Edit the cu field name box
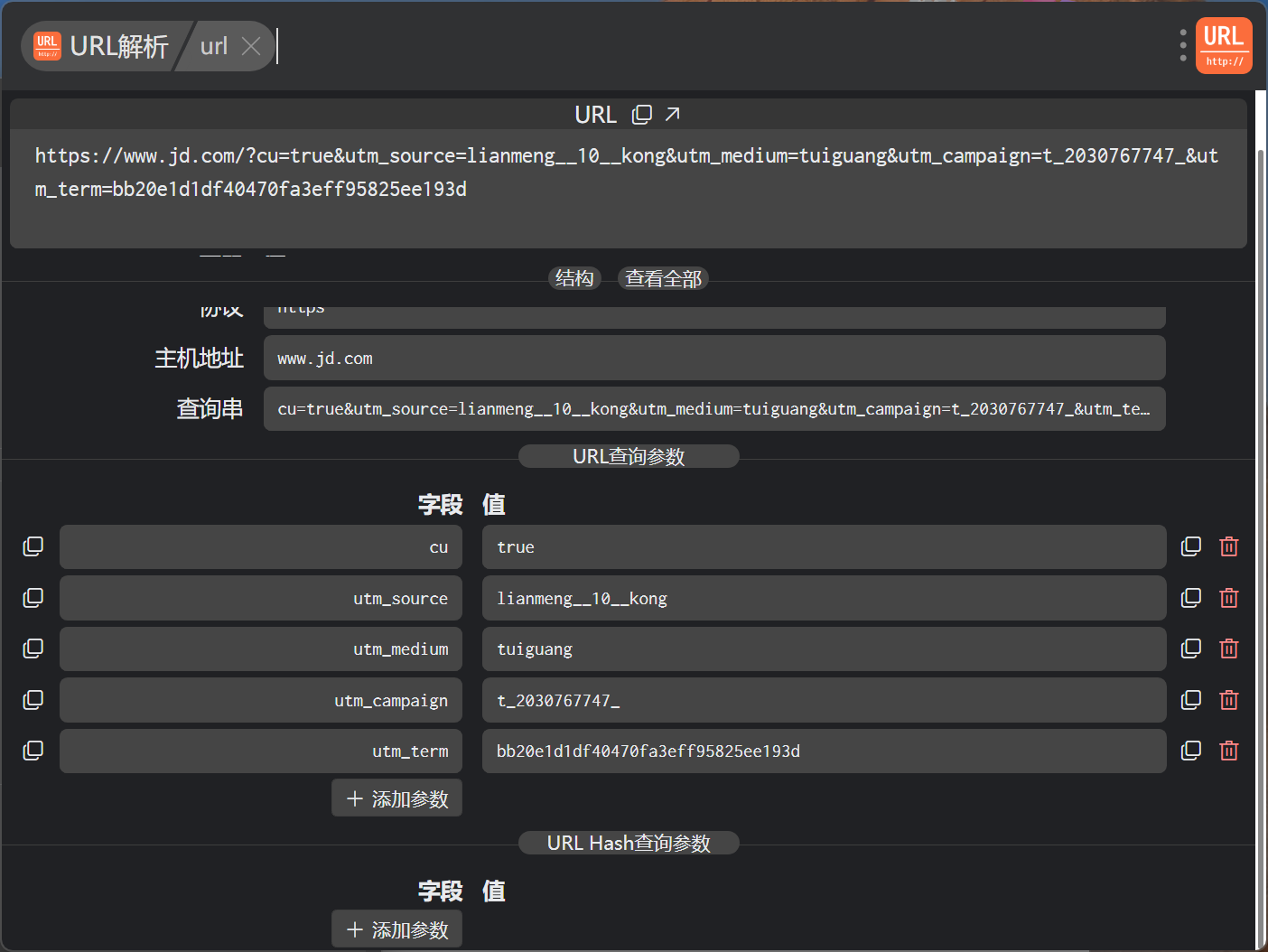The image size is (1268, 952). pos(261,547)
